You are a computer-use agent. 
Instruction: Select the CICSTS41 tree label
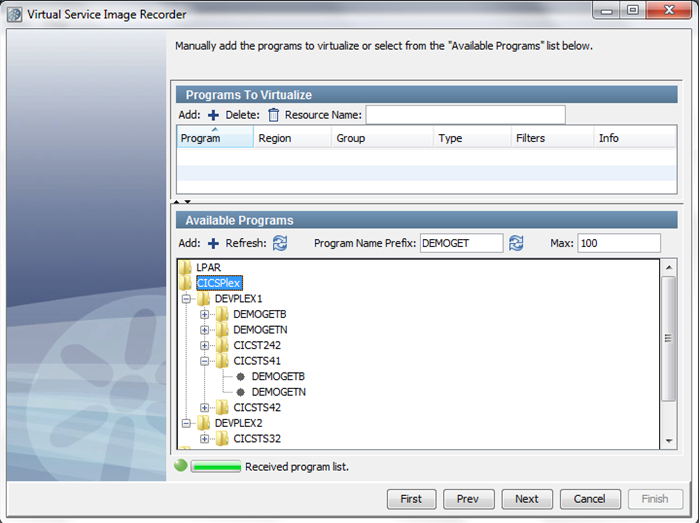pyautogui.click(x=257, y=361)
